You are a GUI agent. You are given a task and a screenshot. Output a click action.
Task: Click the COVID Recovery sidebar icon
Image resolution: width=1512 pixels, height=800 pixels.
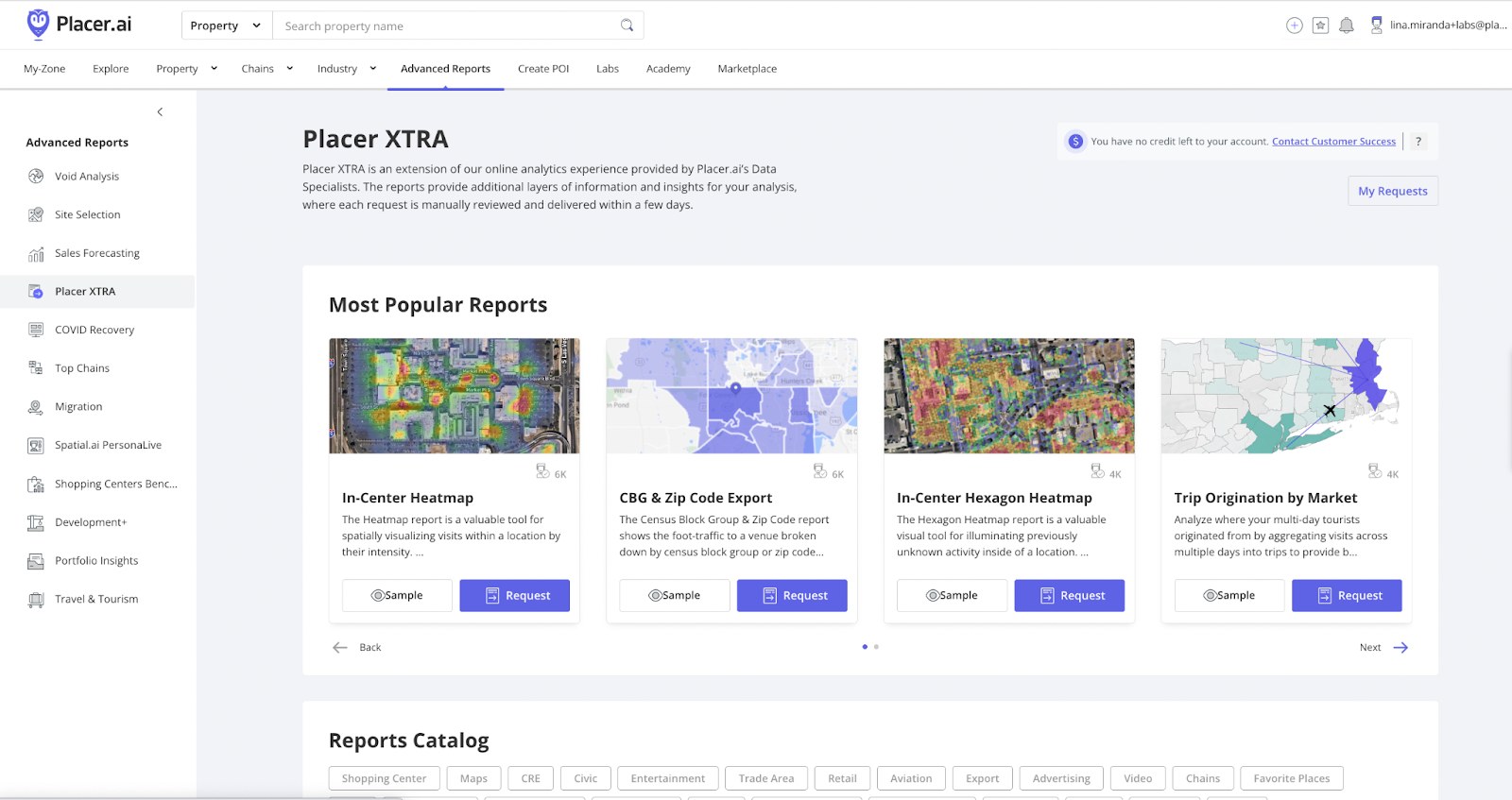point(36,330)
